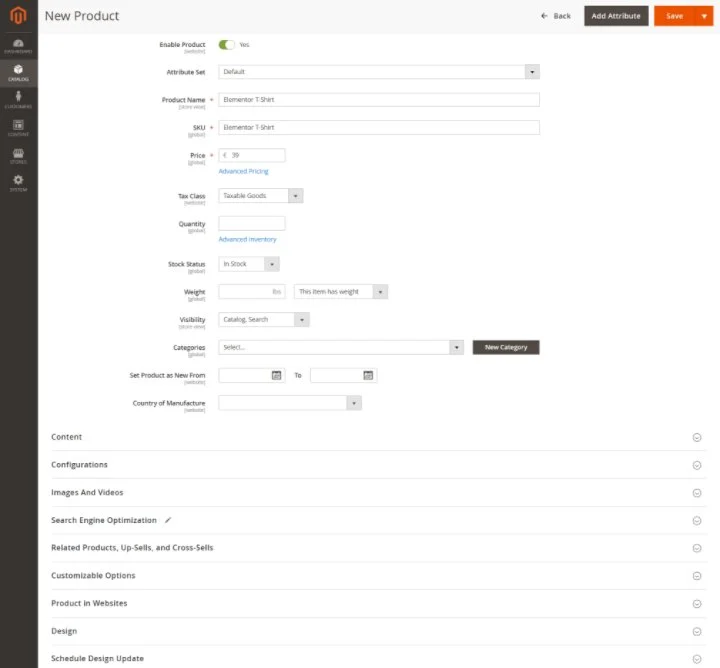Image resolution: width=720 pixels, height=668 pixels.
Task: Click the Configurations section chevron icon
Action: click(x=697, y=465)
